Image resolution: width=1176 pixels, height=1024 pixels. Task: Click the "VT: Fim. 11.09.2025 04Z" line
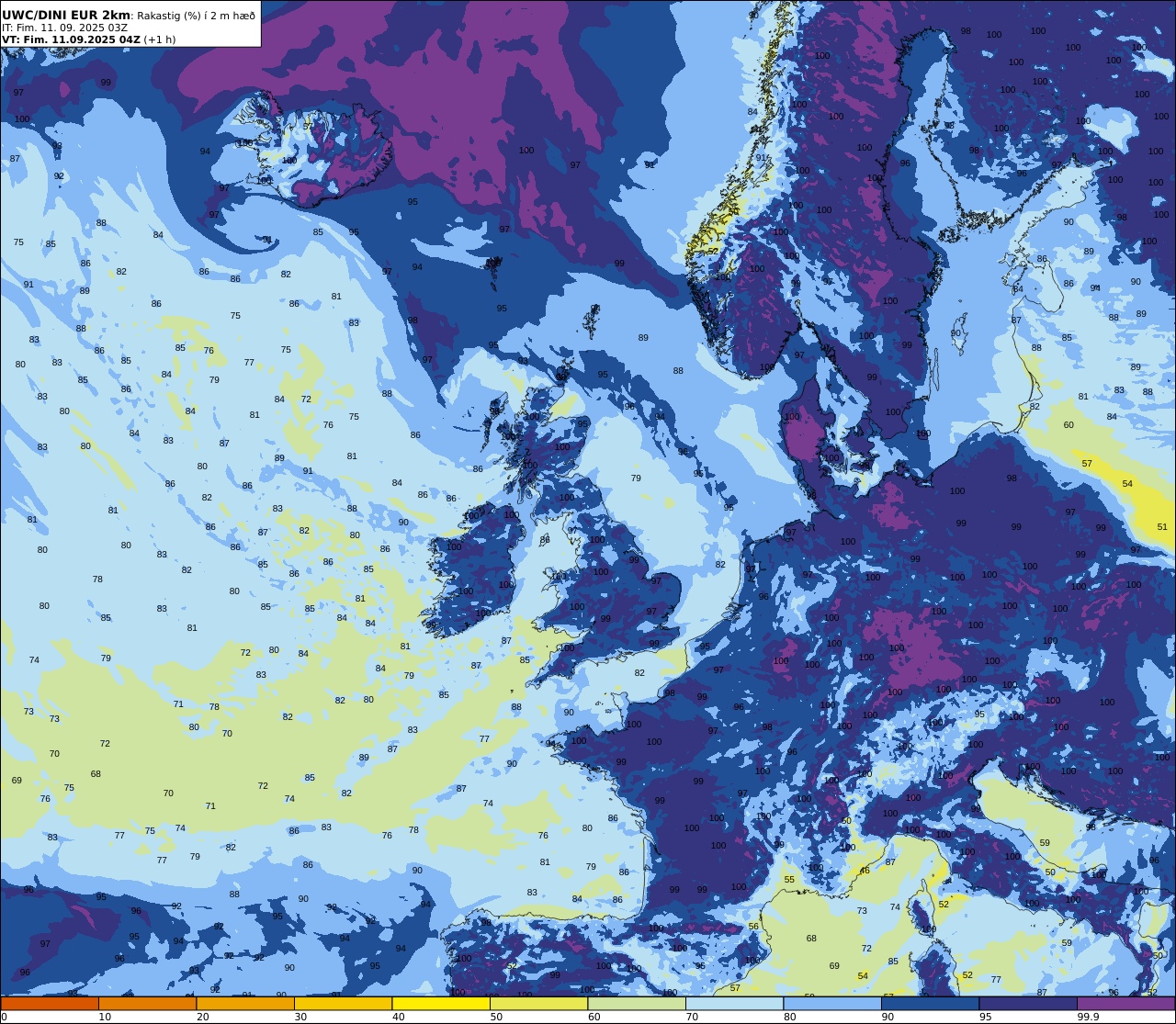click(x=70, y=39)
